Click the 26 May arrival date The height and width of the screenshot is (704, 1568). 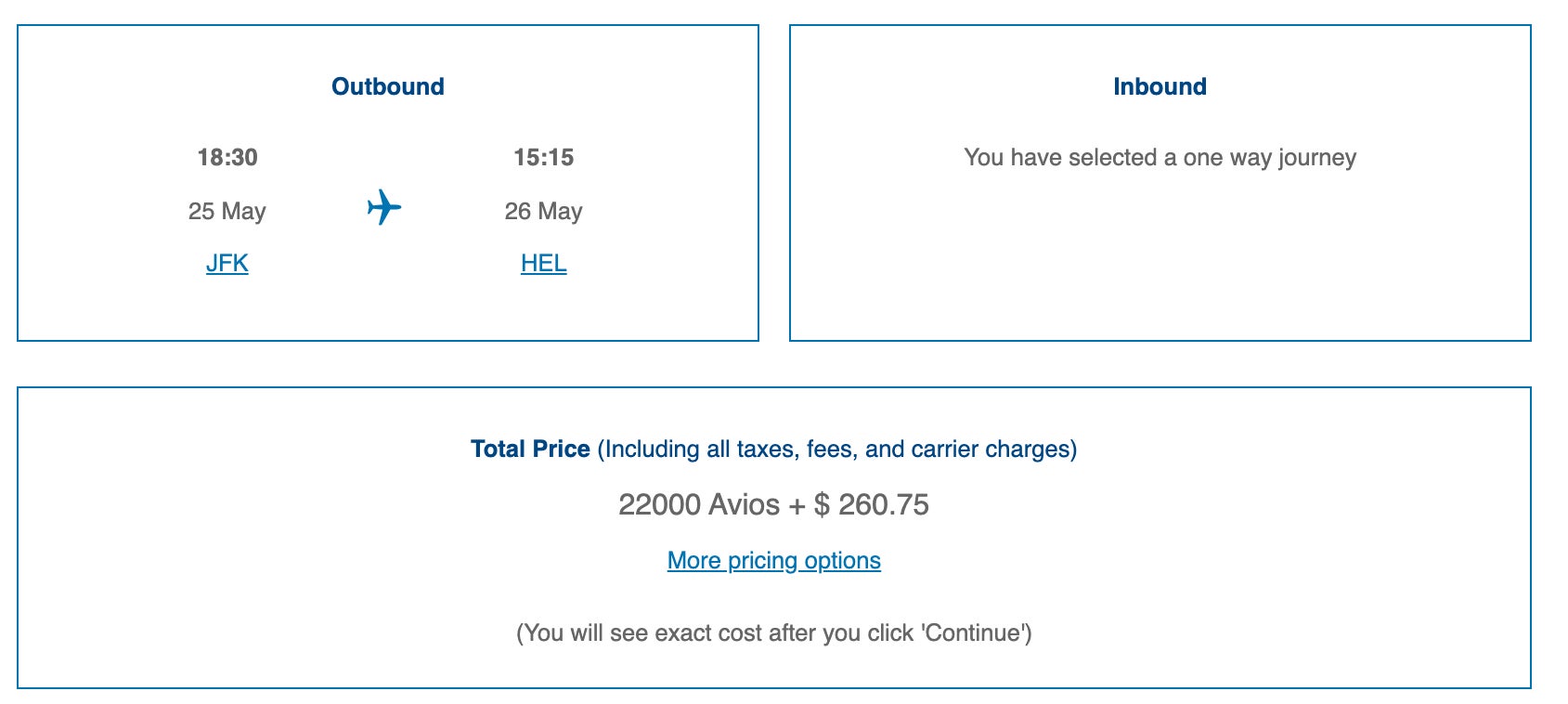click(x=543, y=212)
